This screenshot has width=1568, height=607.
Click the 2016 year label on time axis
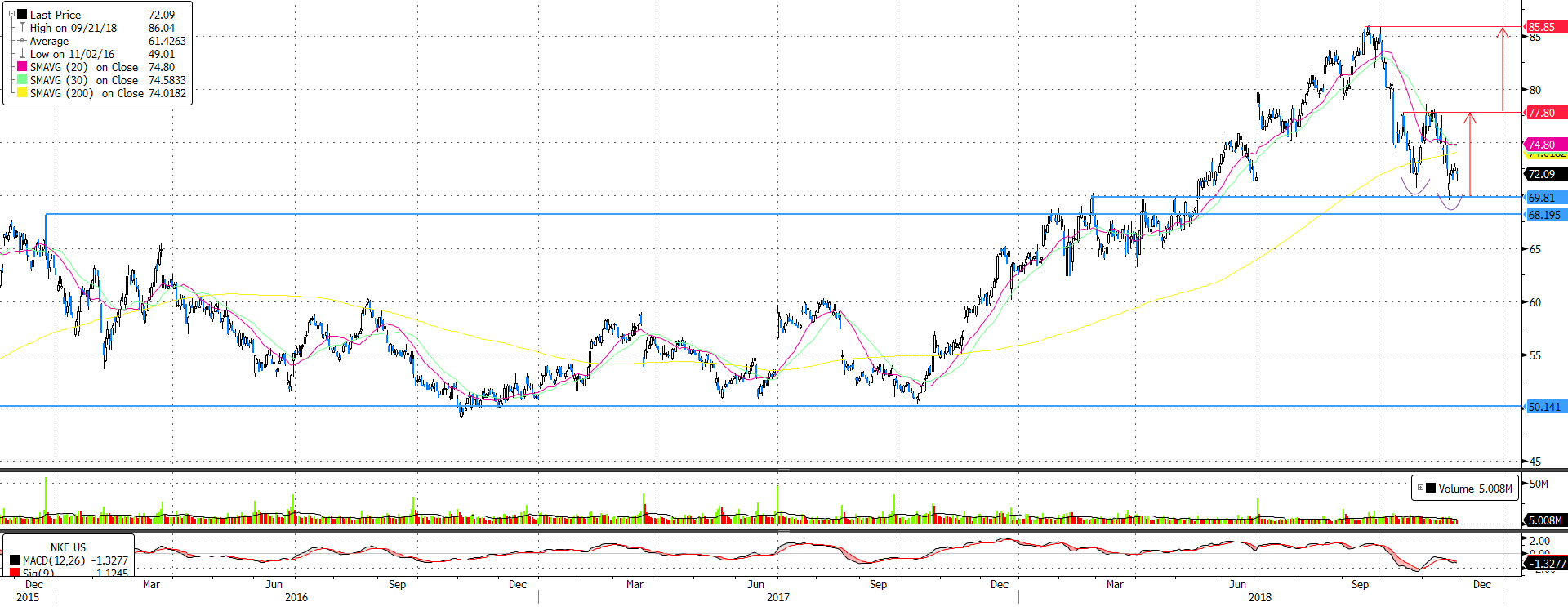[296, 597]
